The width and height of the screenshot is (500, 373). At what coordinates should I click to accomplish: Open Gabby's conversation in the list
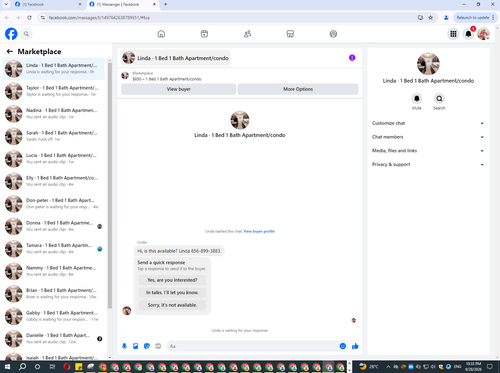pos(53,316)
